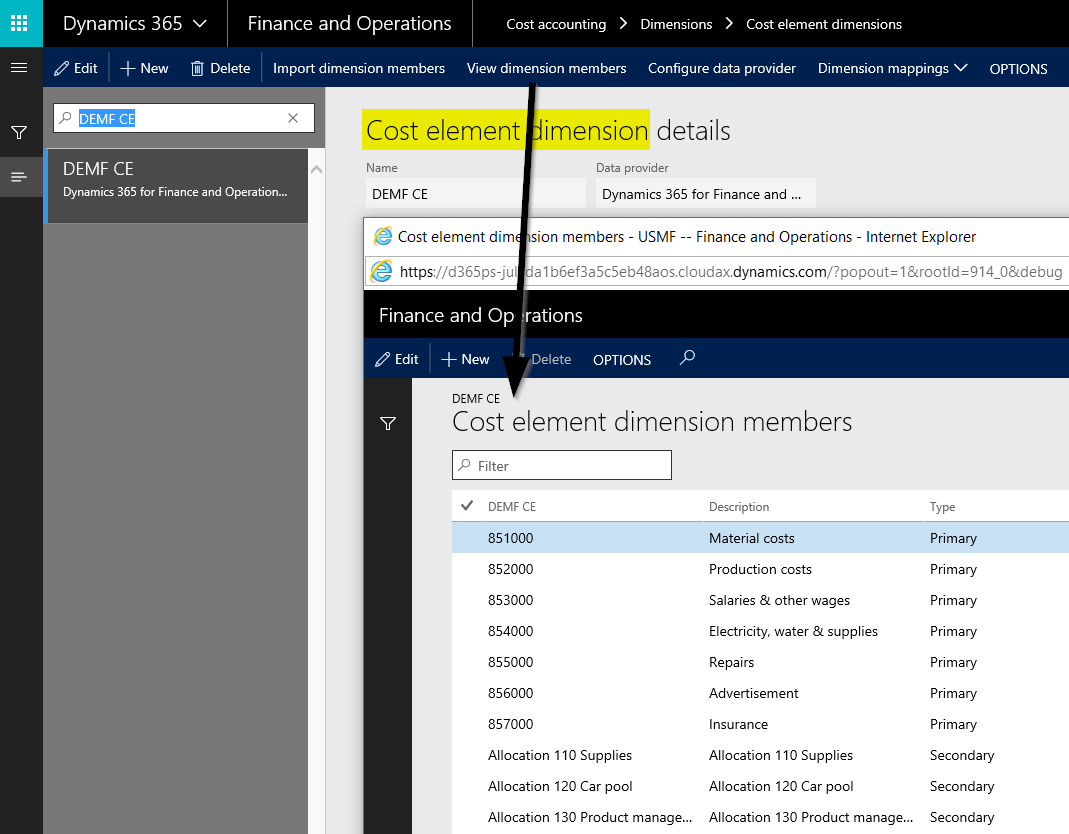Select the 853000 Salaries & other wages row
The height and width of the screenshot is (834, 1069).
700,600
